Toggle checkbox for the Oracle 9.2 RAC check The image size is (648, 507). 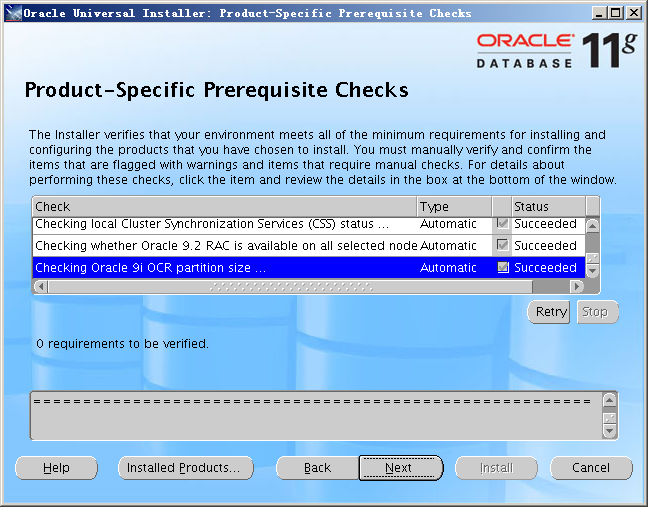coord(502,245)
